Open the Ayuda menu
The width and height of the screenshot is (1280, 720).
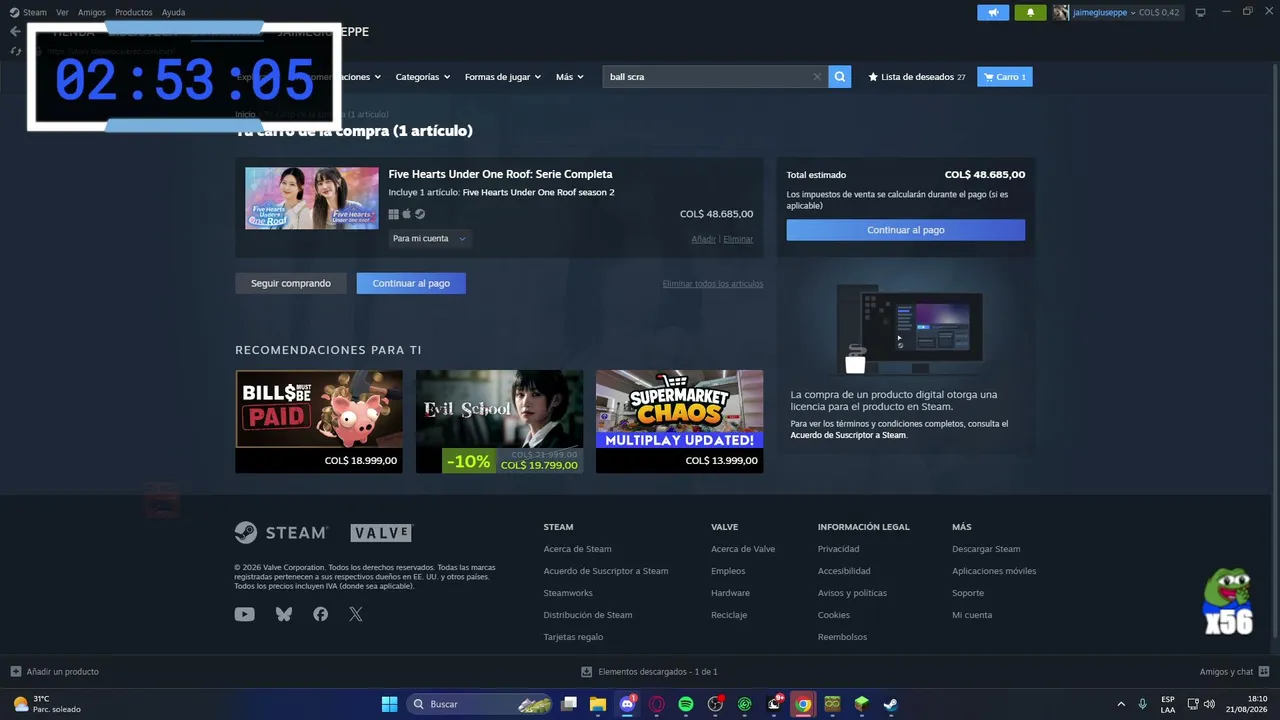coord(173,12)
